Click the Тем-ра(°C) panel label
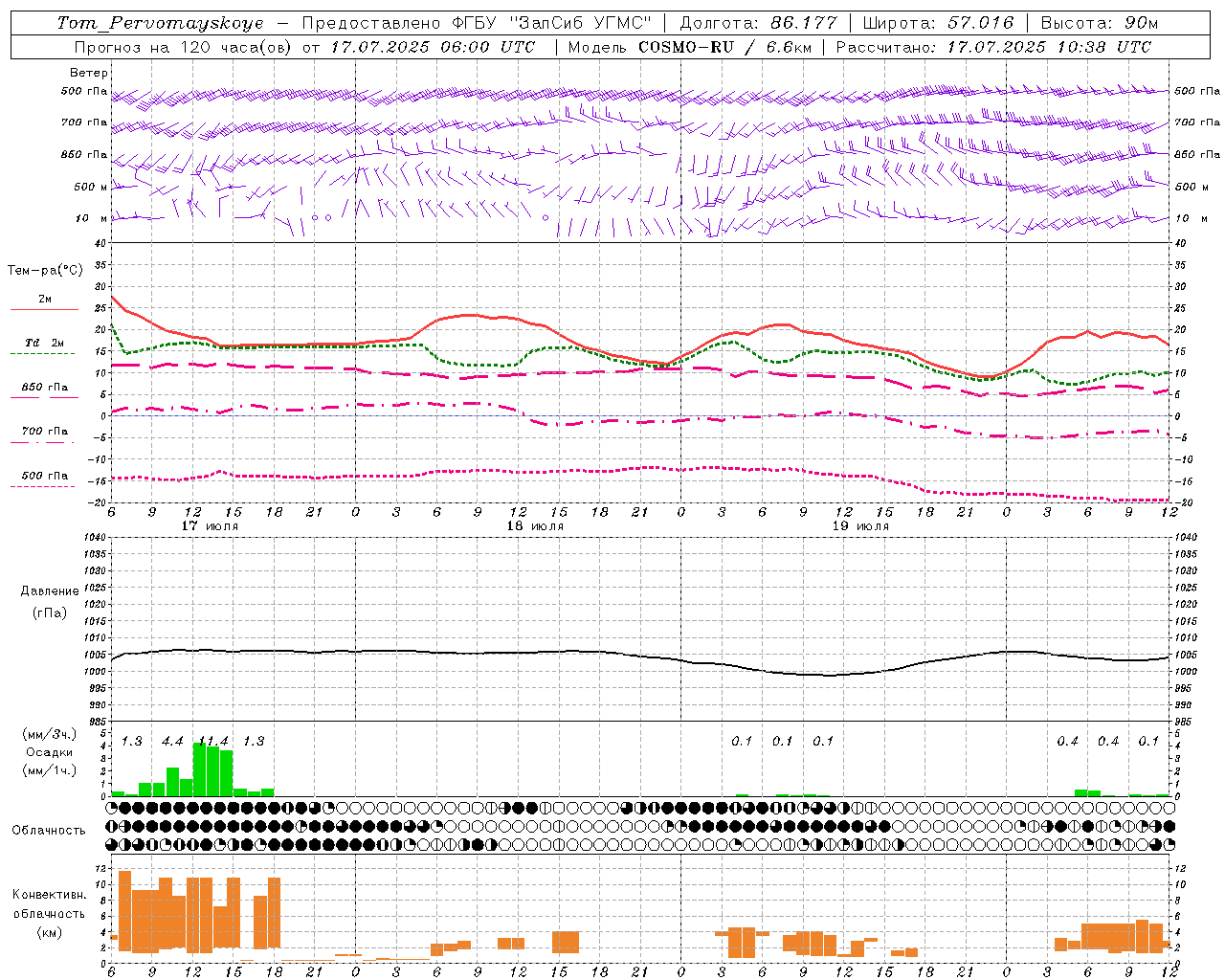1225x980 pixels. coord(45,271)
